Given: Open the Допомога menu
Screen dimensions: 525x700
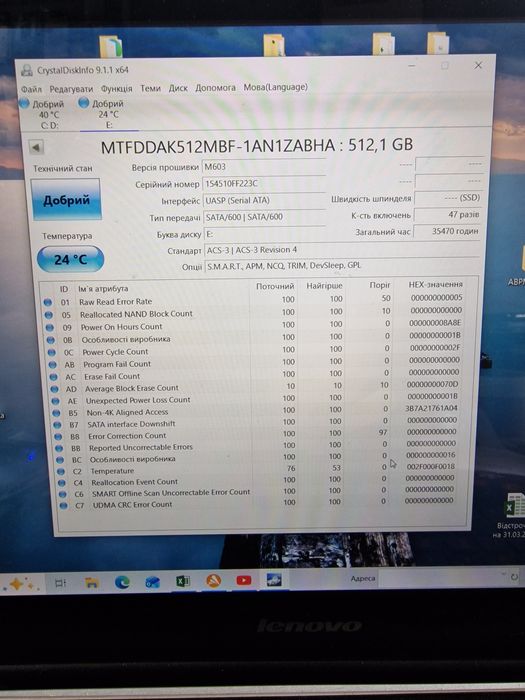Looking at the screenshot, I should tap(215, 88).
